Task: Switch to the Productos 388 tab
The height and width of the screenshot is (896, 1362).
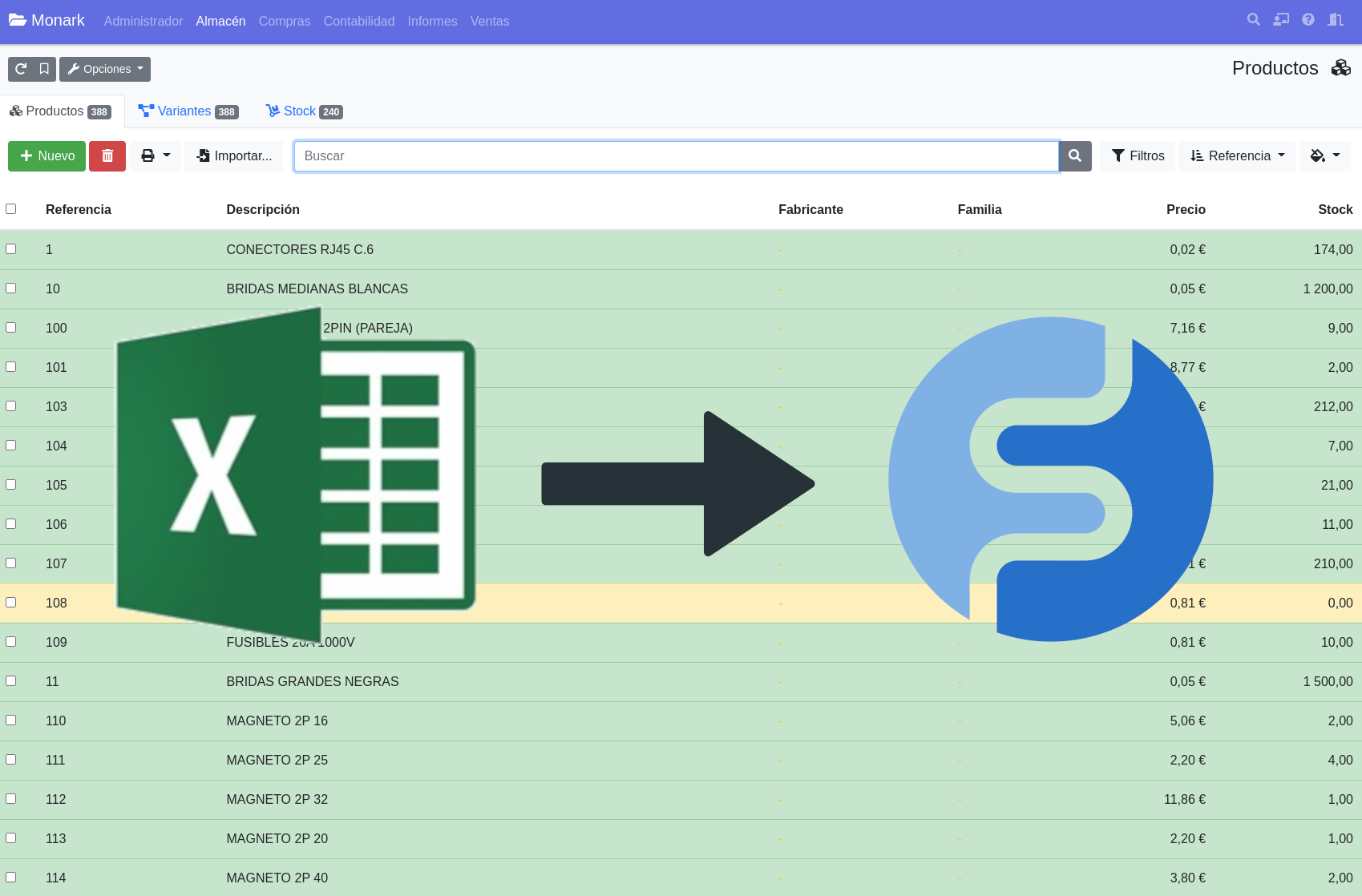Action: pyautogui.click(x=61, y=111)
